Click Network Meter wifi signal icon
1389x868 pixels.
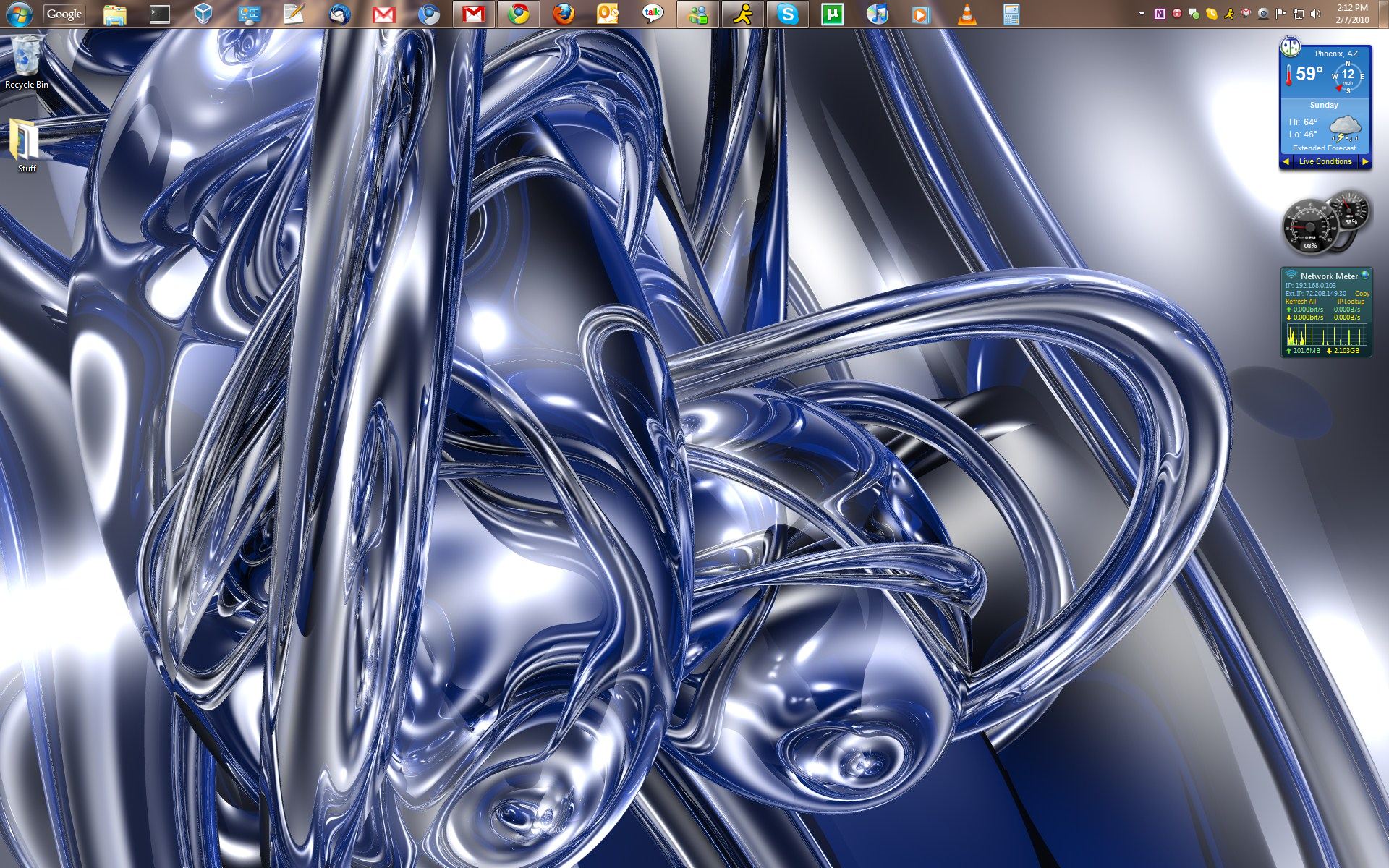[1291, 275]
